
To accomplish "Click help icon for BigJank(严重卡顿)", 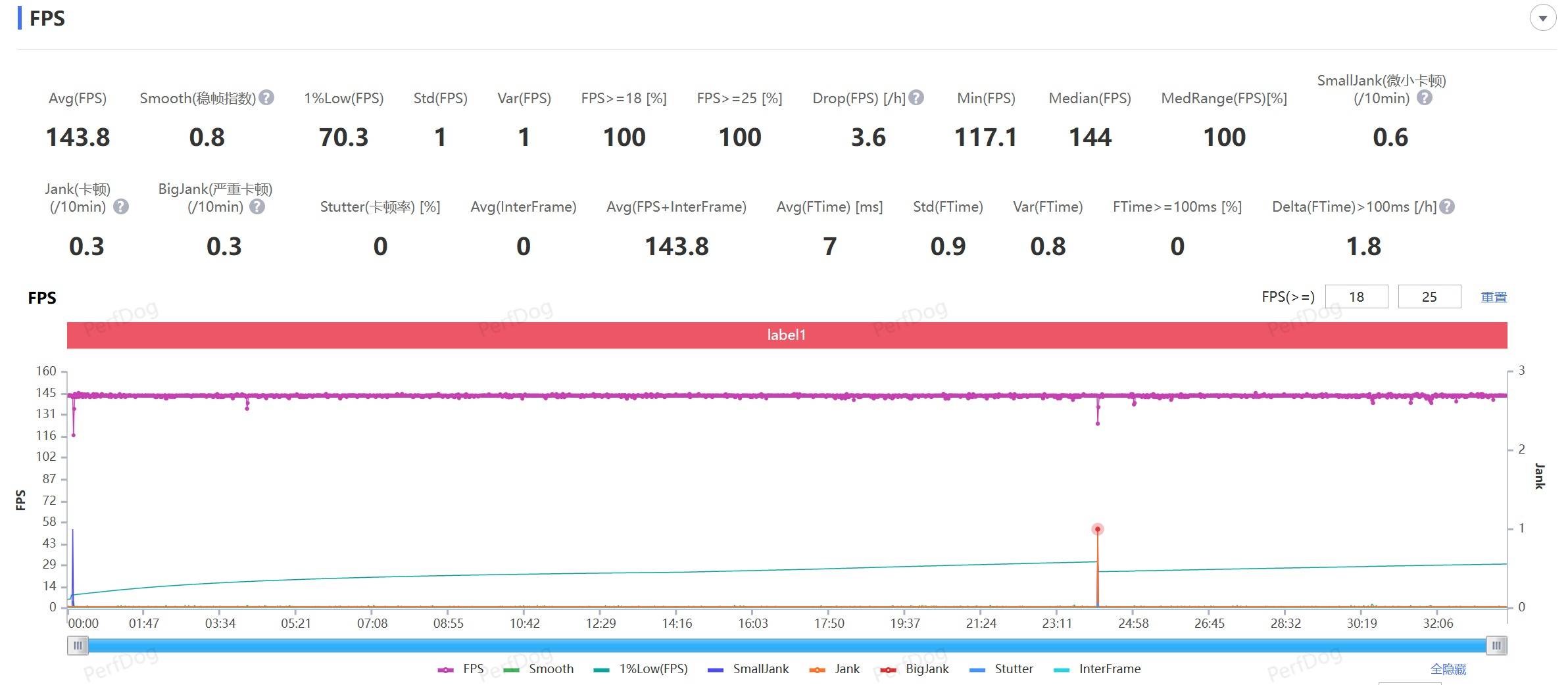I will [x=258, y=207].
